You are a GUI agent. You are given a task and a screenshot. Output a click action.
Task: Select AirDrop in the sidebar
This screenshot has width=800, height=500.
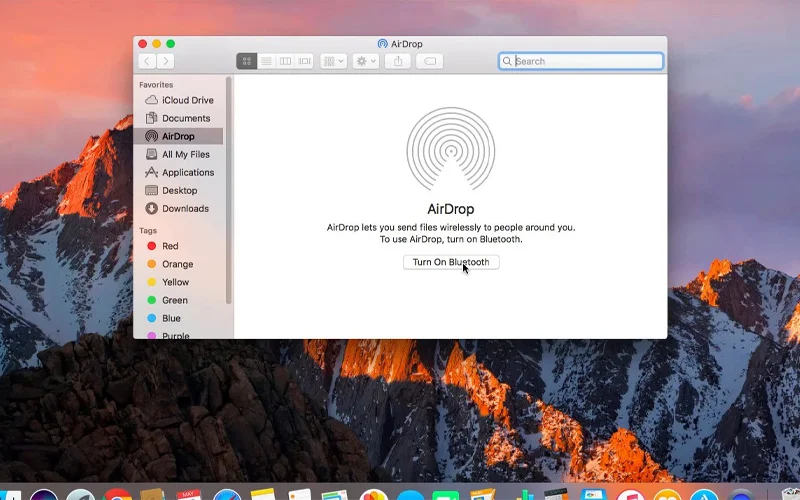[179, 136]
